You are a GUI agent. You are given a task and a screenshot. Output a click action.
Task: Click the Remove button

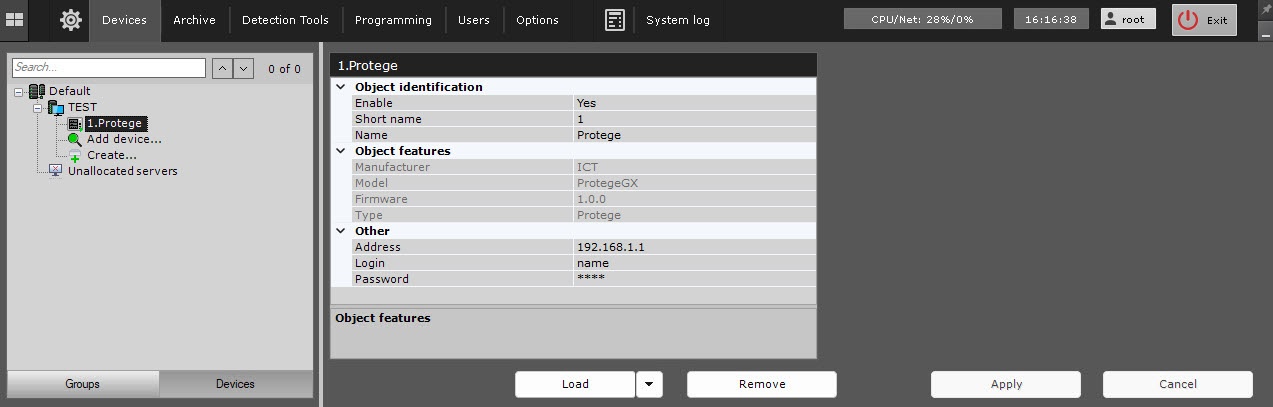click(761, 384)
